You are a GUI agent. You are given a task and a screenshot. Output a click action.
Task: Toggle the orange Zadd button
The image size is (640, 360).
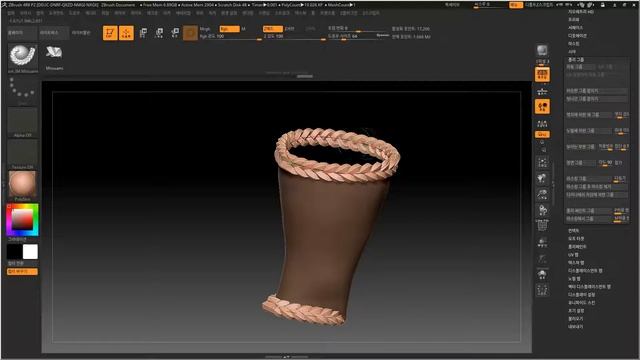pos(273,29)
